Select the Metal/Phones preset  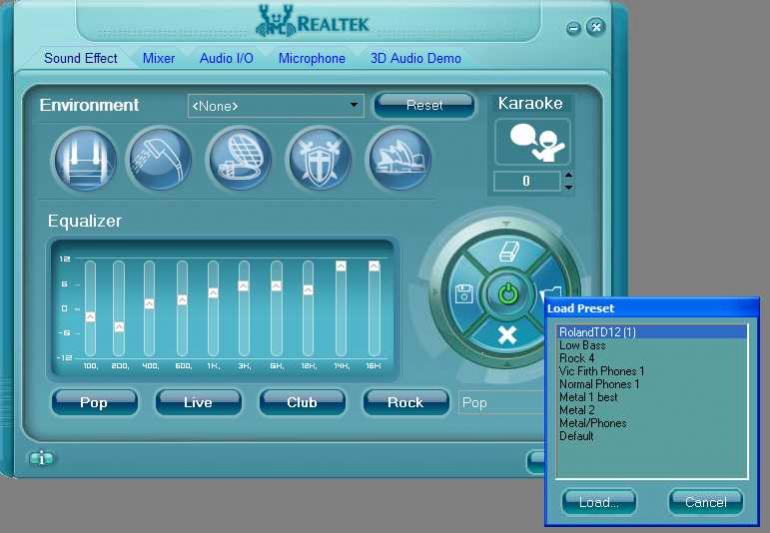pyautogui.click(x=651, y=423)
